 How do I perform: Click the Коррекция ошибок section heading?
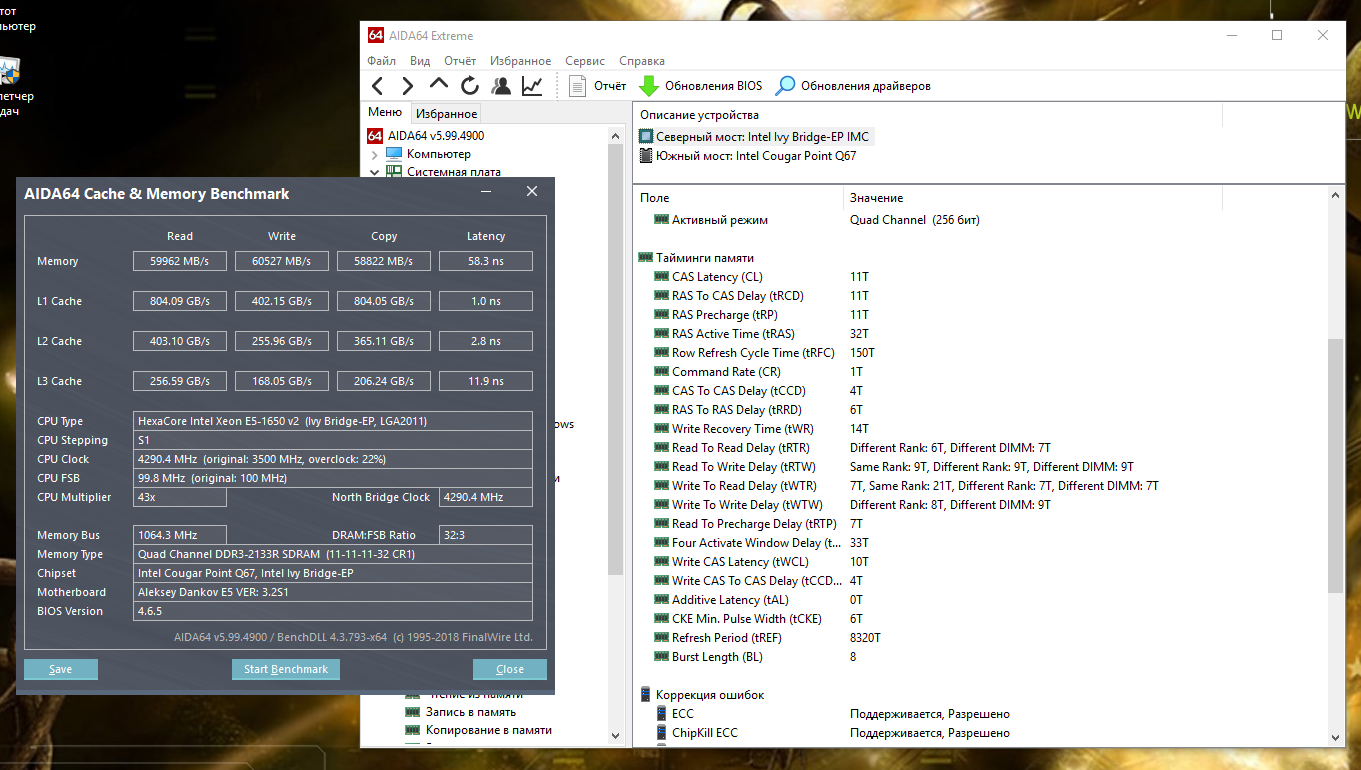click(701, 695)
